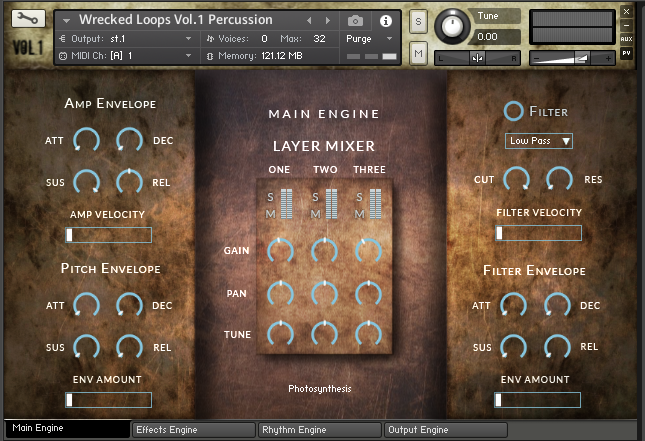Click the layer THREE GAIN knob
This screenshot has height=441, width=645.
click(368, 251)
